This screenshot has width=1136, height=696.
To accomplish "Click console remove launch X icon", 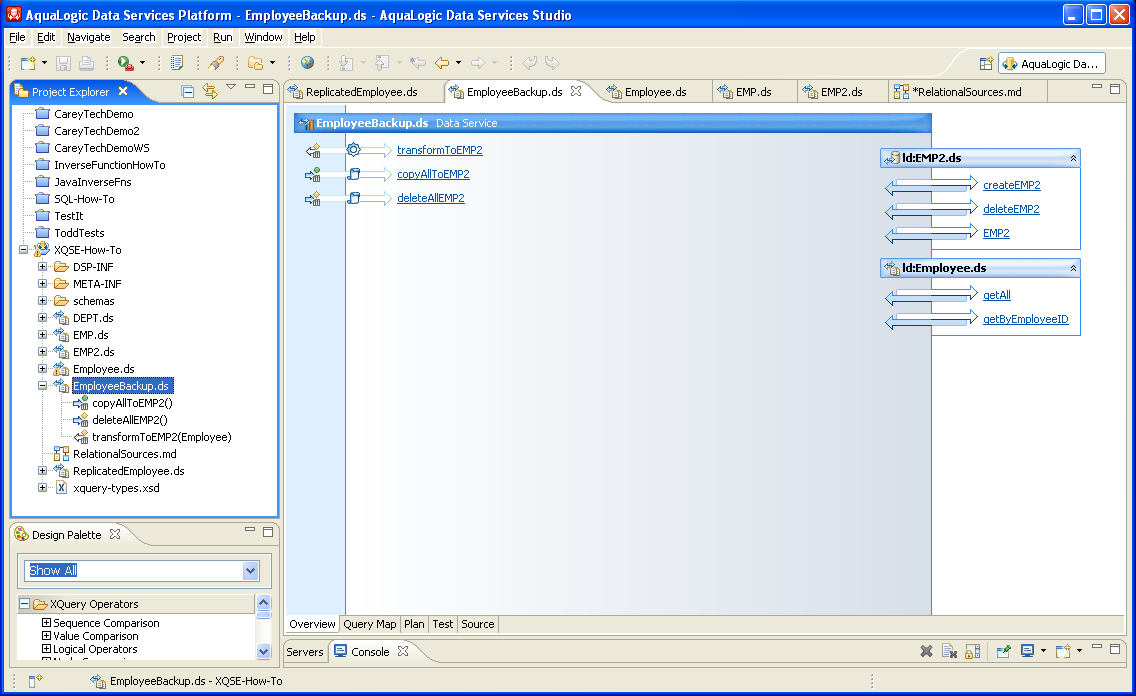I will pos(926,651).
